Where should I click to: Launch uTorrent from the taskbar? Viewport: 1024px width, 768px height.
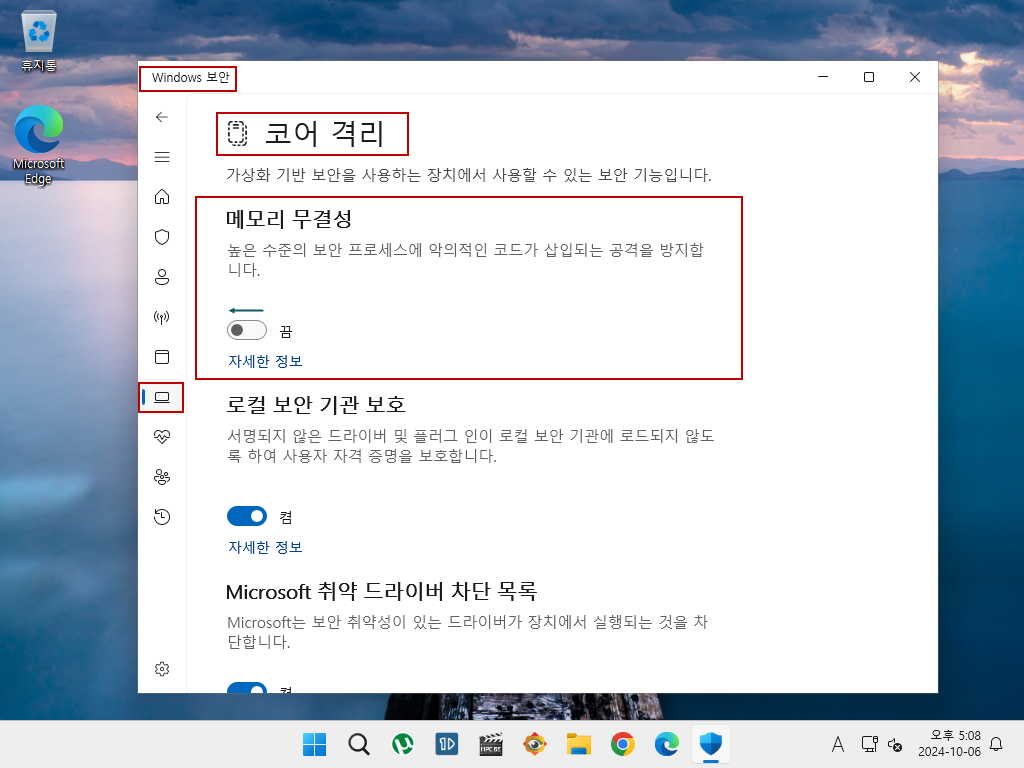pos(403,744)
